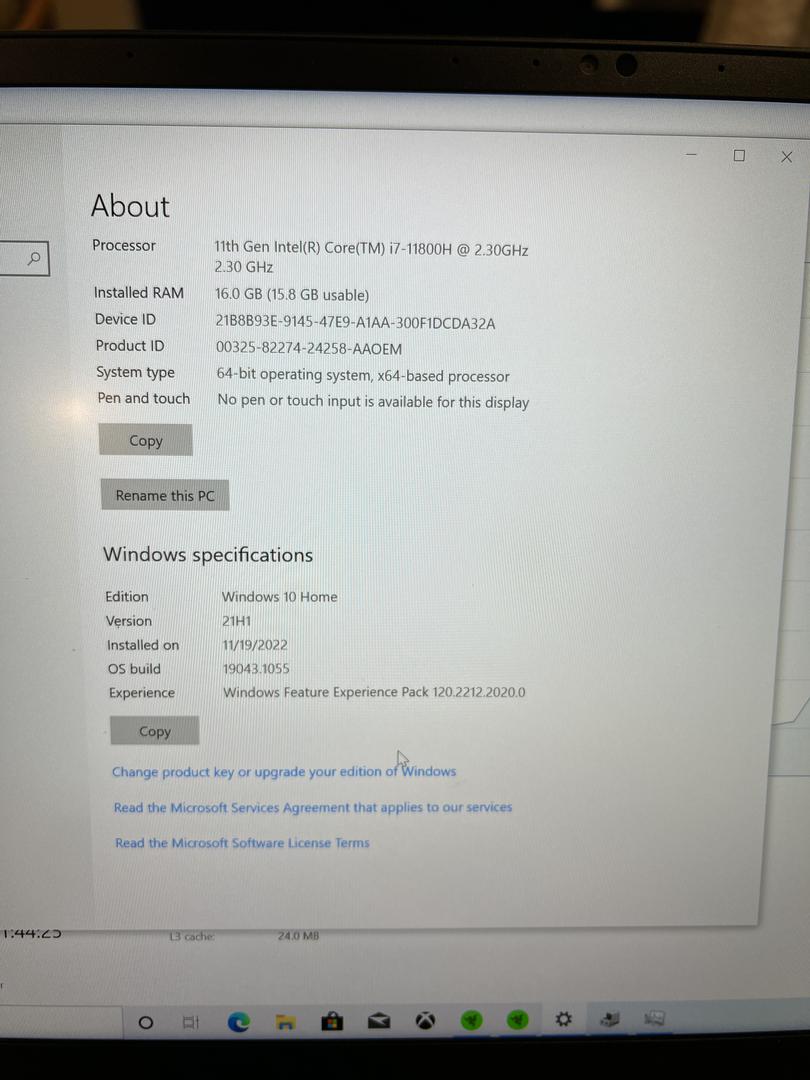Image resolution: width=810 pixels, height=1080 pixels.
Task: Open the Microsoft Software License Terms link
Action: click(242, 843)
